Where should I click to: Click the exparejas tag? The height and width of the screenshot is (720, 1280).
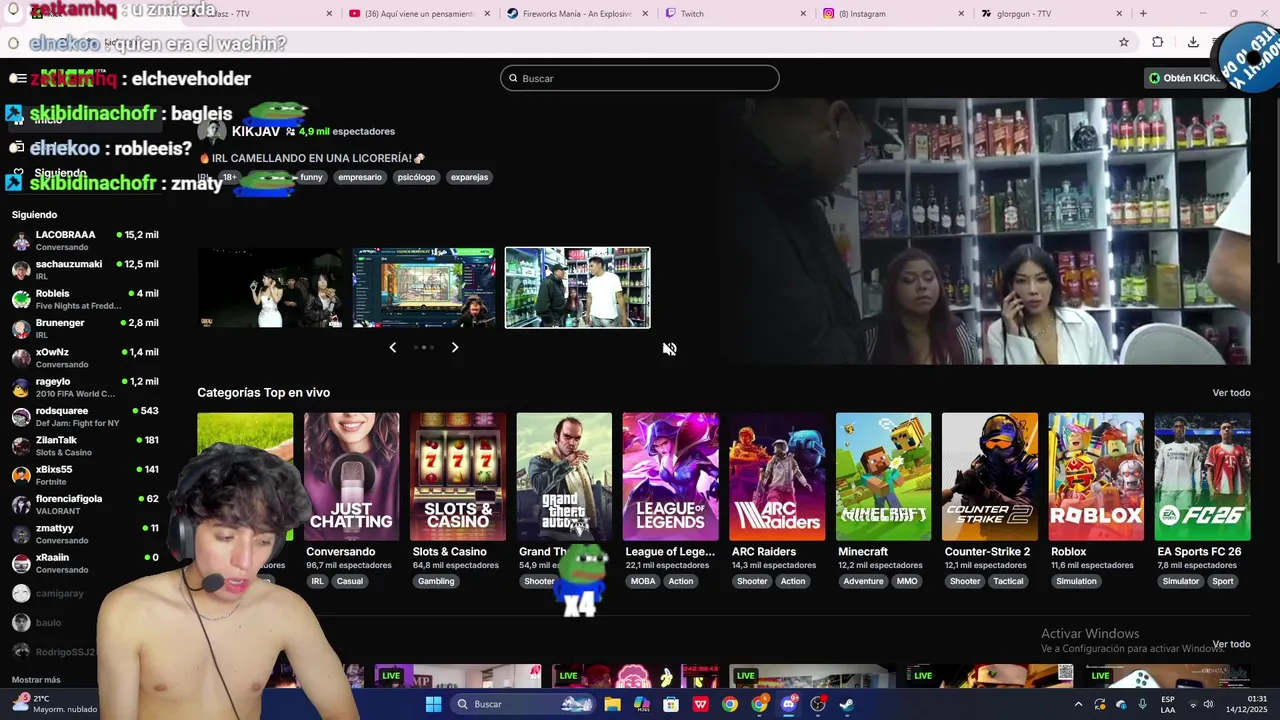click(469, 177)
